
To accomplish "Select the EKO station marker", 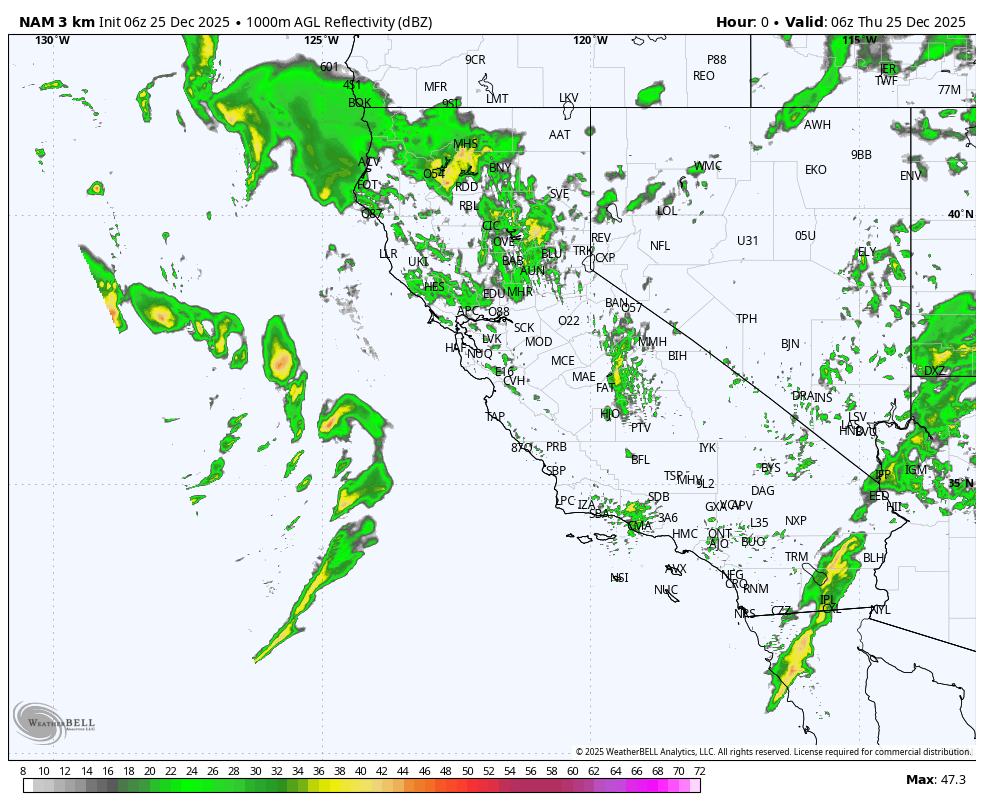I will coord(815,171).
